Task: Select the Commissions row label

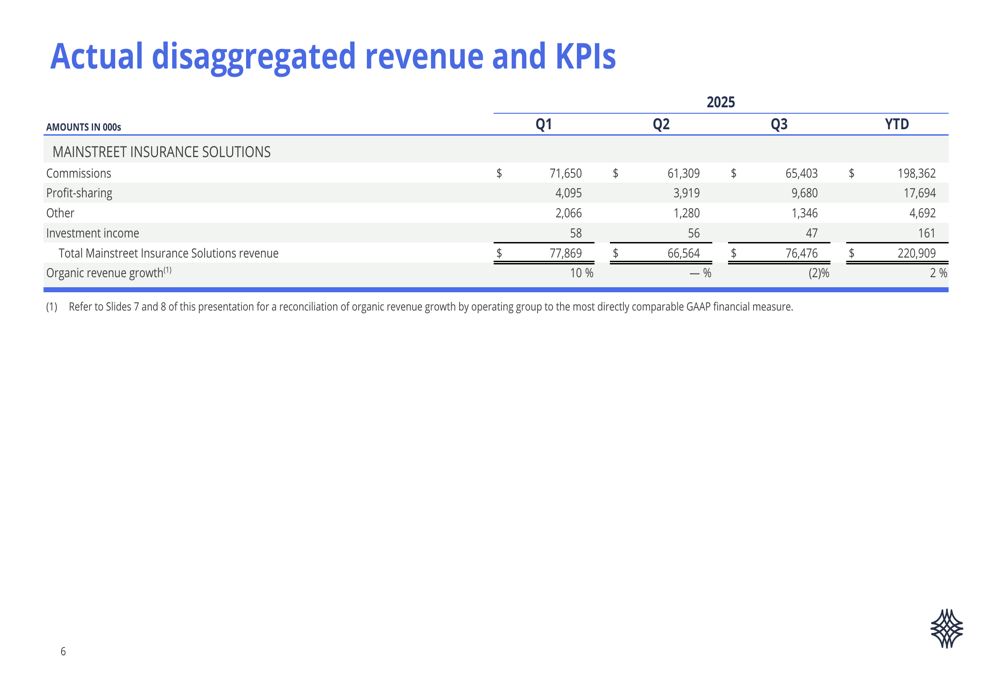Action: click(78, 173)
